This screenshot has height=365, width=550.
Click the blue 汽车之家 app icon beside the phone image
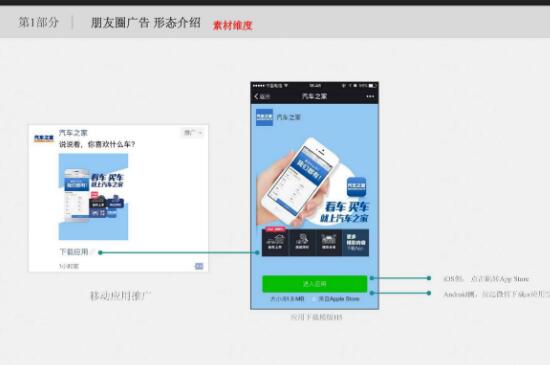(x=356, y=187)
